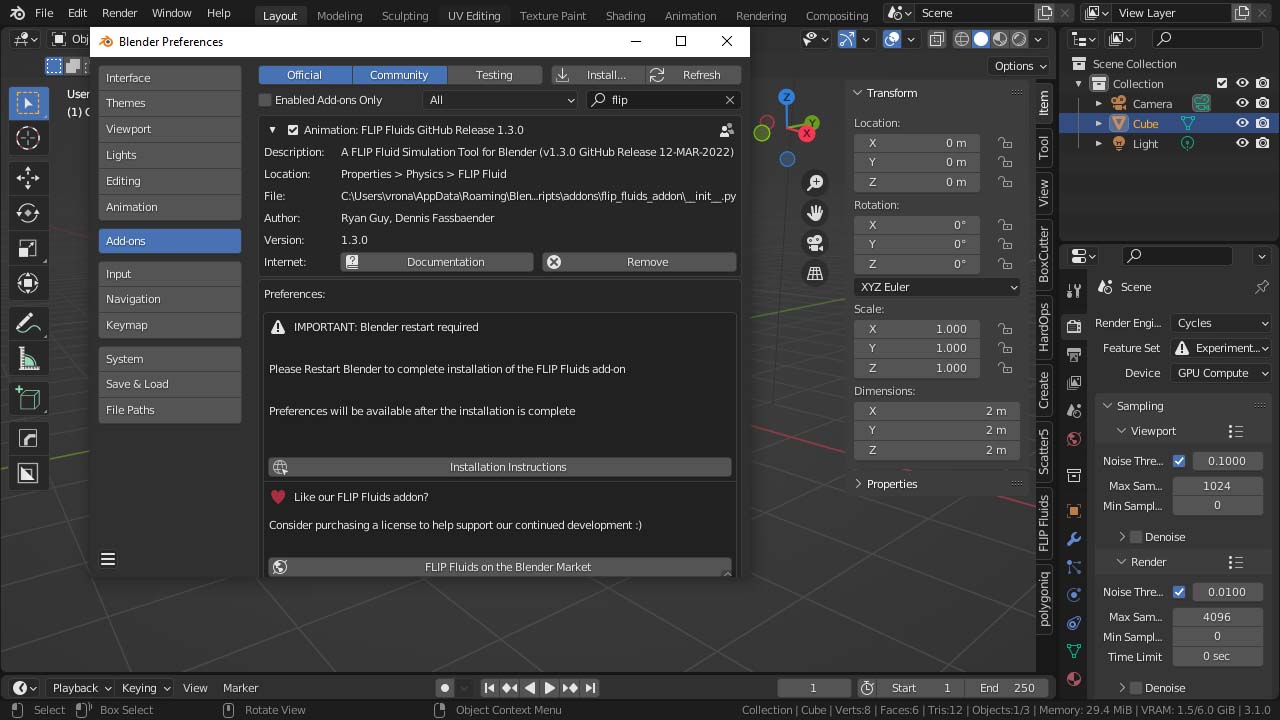The height and width of the screenshot is (720, 1280).
Task: Disable the FLIP Fluids add-on checkbox
Action: click(x=293, y=130)
